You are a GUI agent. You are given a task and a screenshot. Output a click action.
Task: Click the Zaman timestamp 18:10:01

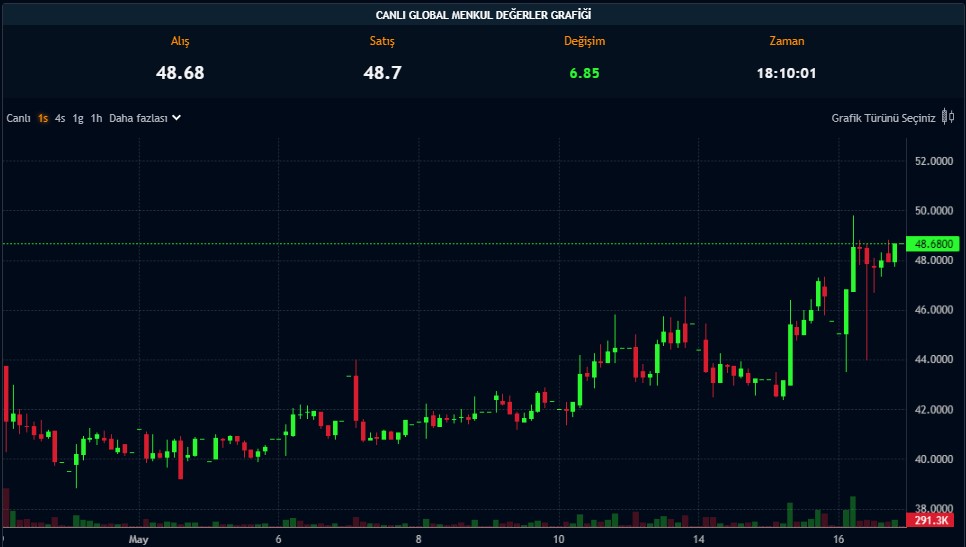click(786, 73)
